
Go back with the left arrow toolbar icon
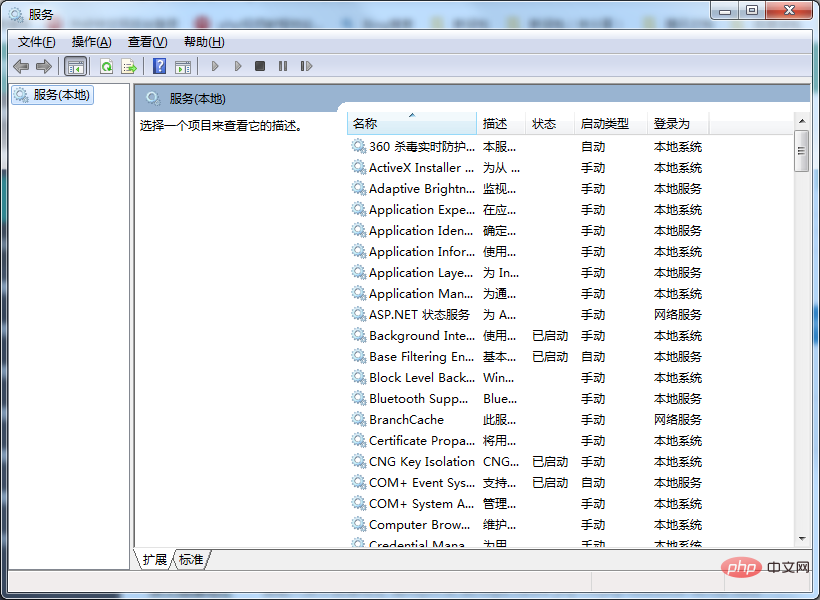[x=21, y=66]
